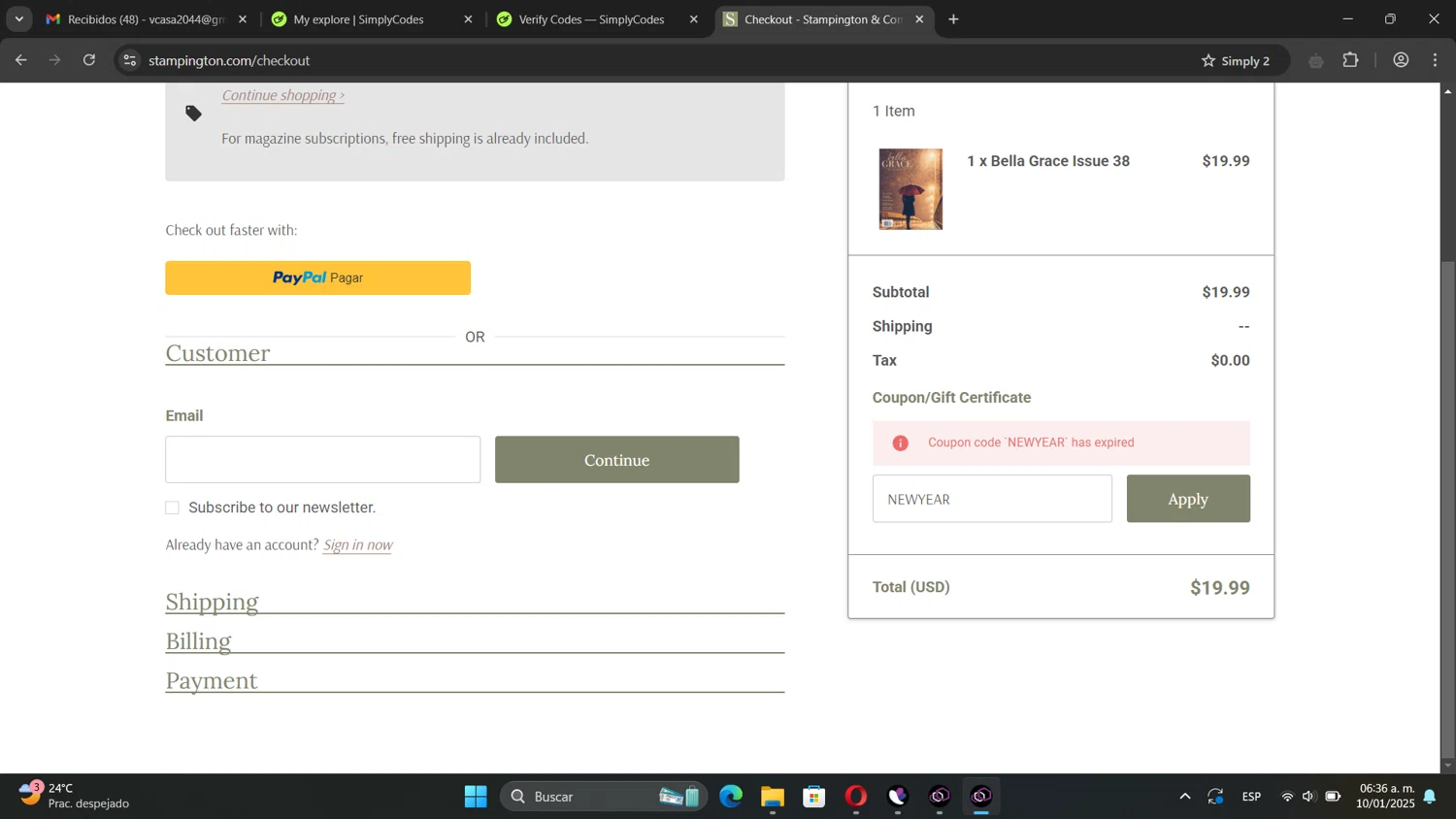Open the Wi-Fi network icon
The image size is (1456, 819).
point(1287,797)
